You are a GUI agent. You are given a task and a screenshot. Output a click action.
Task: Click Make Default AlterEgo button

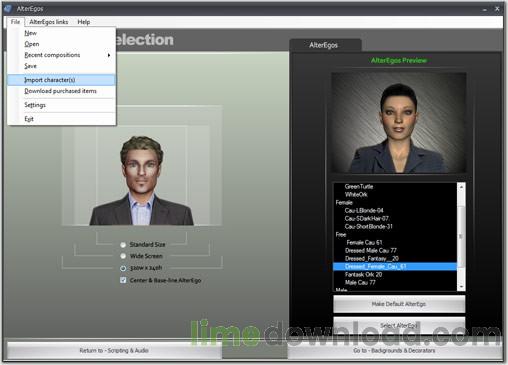[399, 304]
